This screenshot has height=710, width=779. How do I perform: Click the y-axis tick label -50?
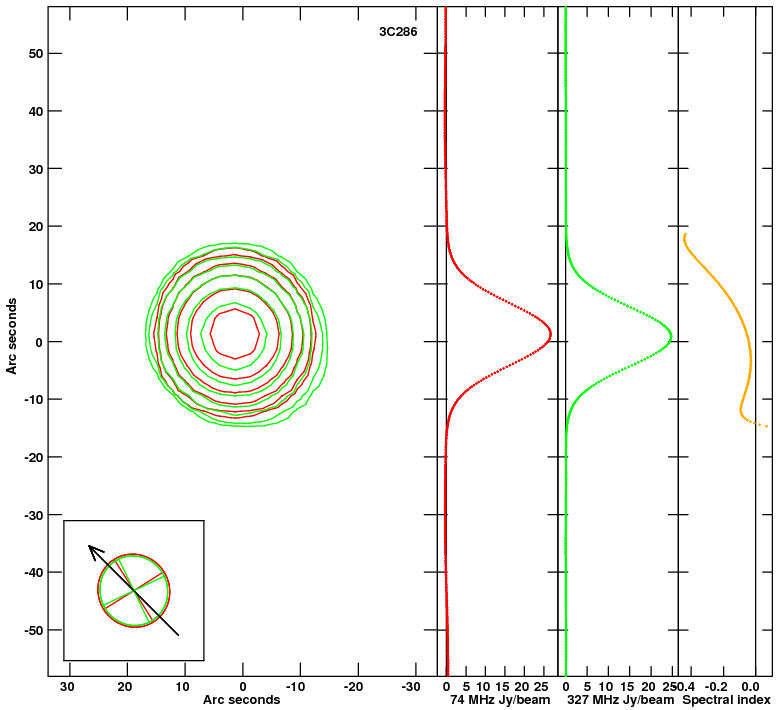pos(34,630)
